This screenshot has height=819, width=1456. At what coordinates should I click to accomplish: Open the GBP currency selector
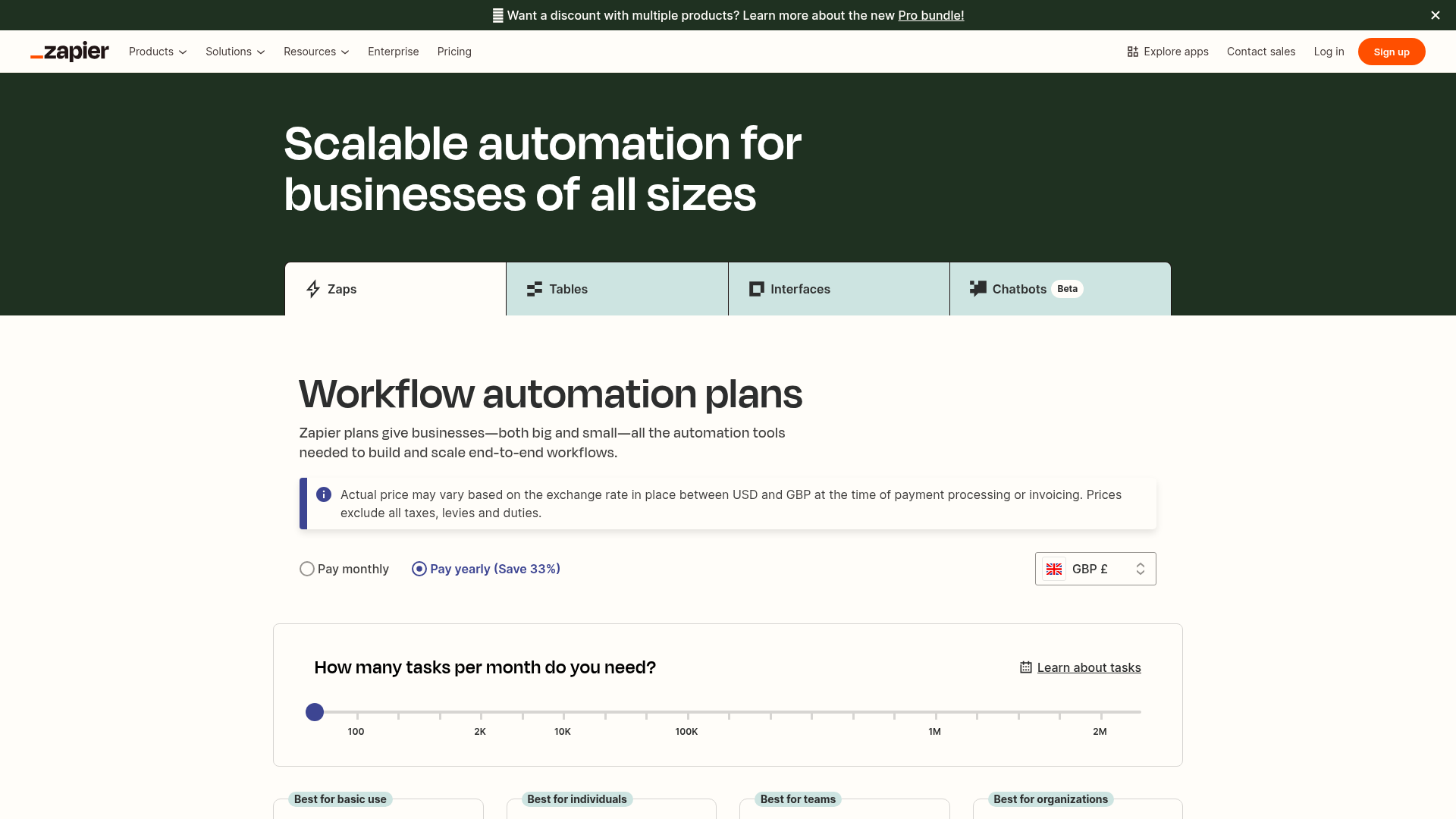[x=1095, y=568]
